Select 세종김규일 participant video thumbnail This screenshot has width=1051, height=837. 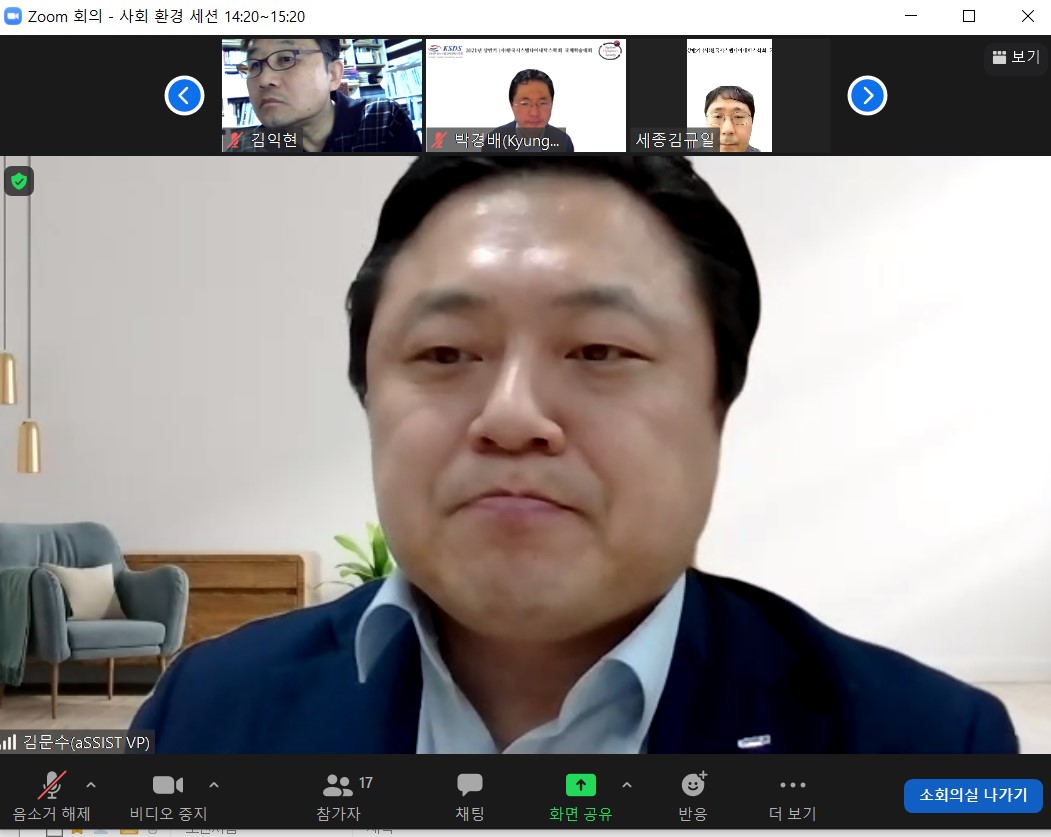(x=729, y=95)
